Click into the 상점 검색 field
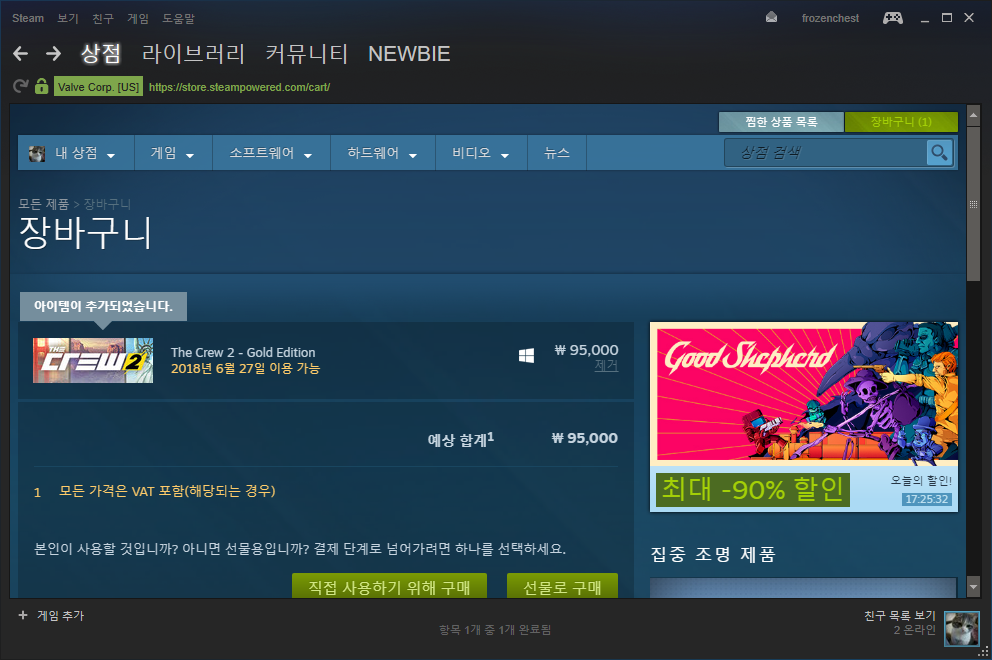Viewport: 992px width, 660px height. [825, 152]
